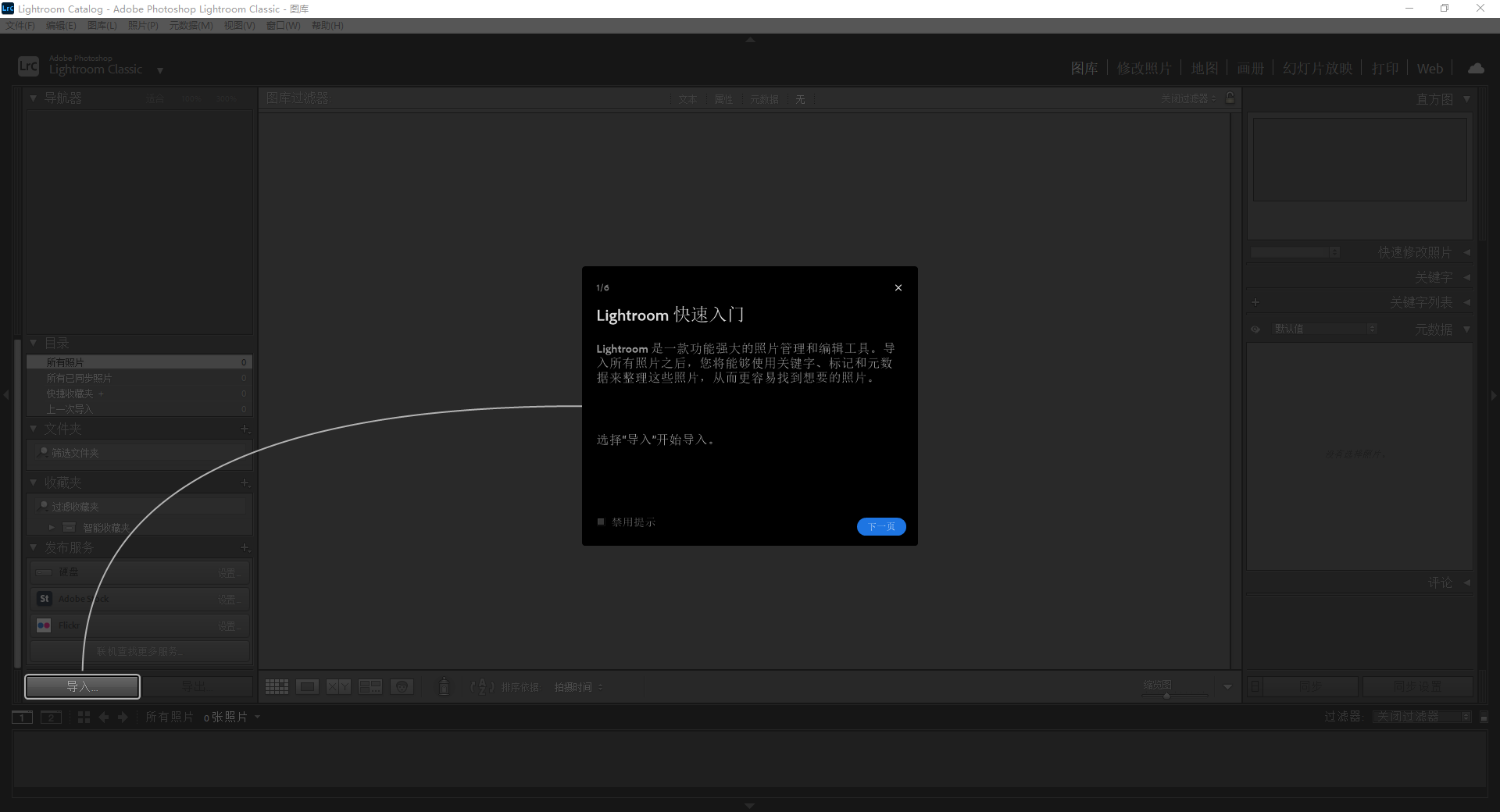Toggle the eye icon in 元数据 panel
The height and width of the screenshot is (812, 1500).
click(1255, 329)
